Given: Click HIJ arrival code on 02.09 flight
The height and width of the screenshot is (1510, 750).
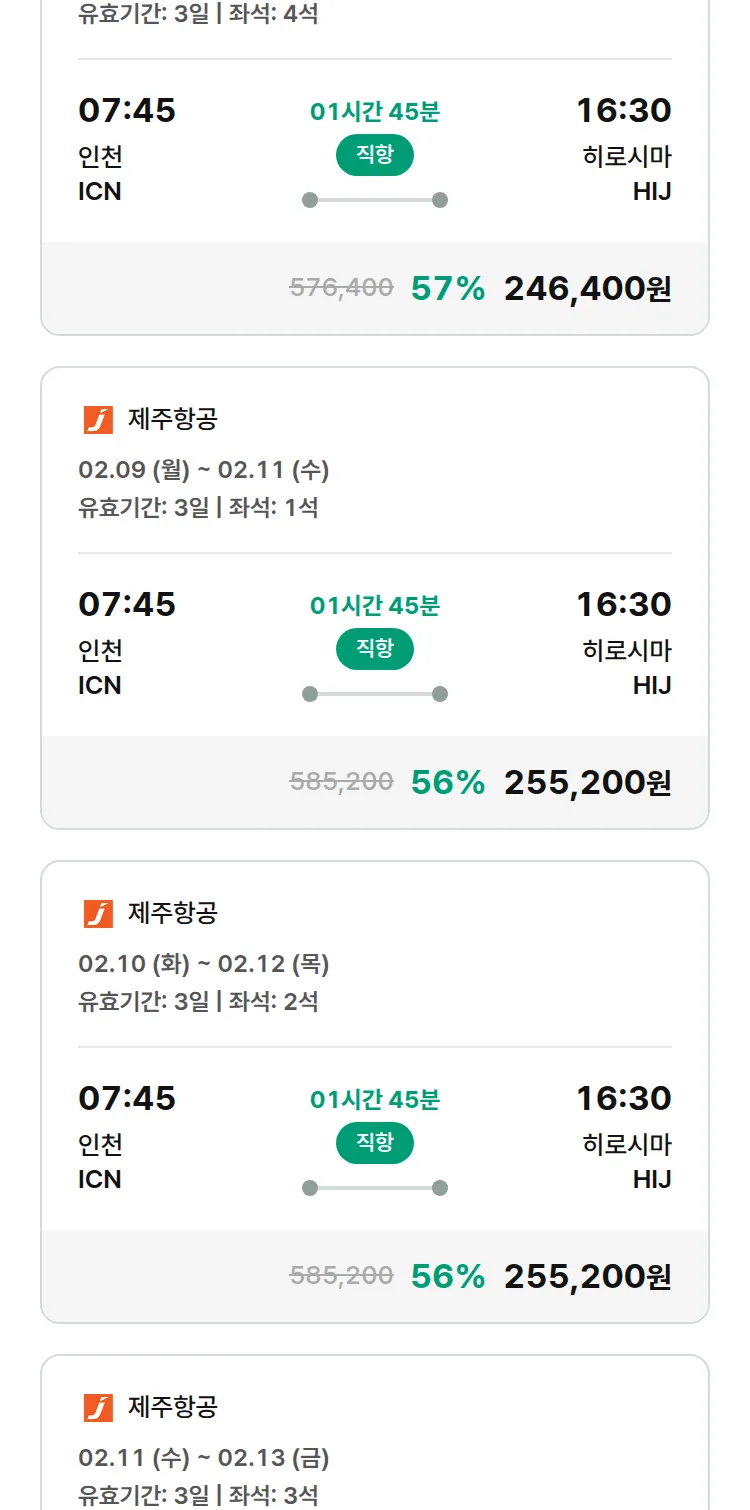Looking at the screenshot, I should (x=652, y=686).
